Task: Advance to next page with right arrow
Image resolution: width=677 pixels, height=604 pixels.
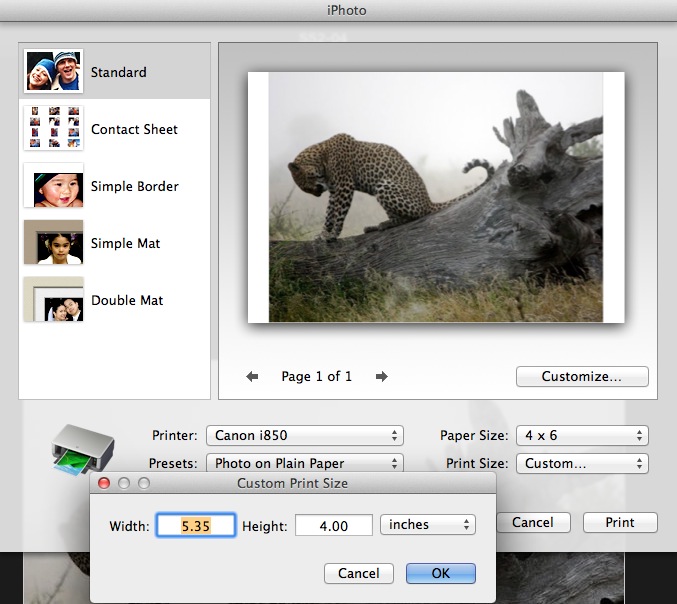Action: 381,377
